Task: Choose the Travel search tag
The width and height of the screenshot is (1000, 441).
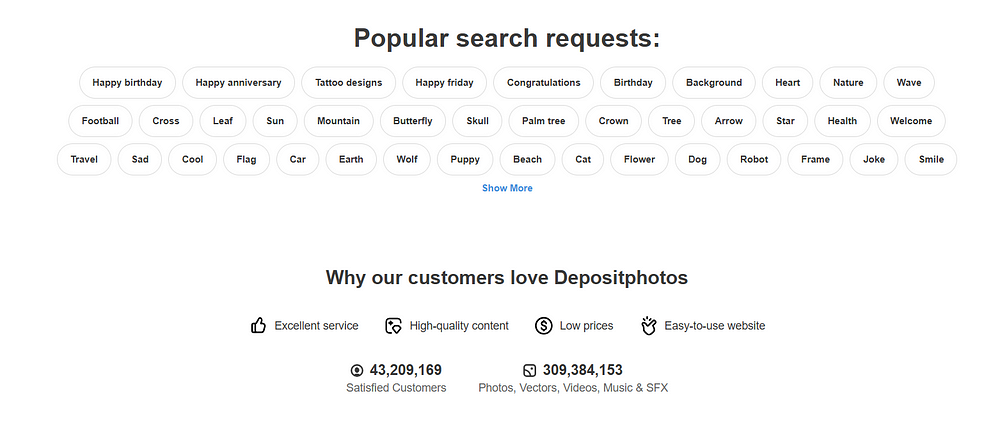Action: [84, 159]
